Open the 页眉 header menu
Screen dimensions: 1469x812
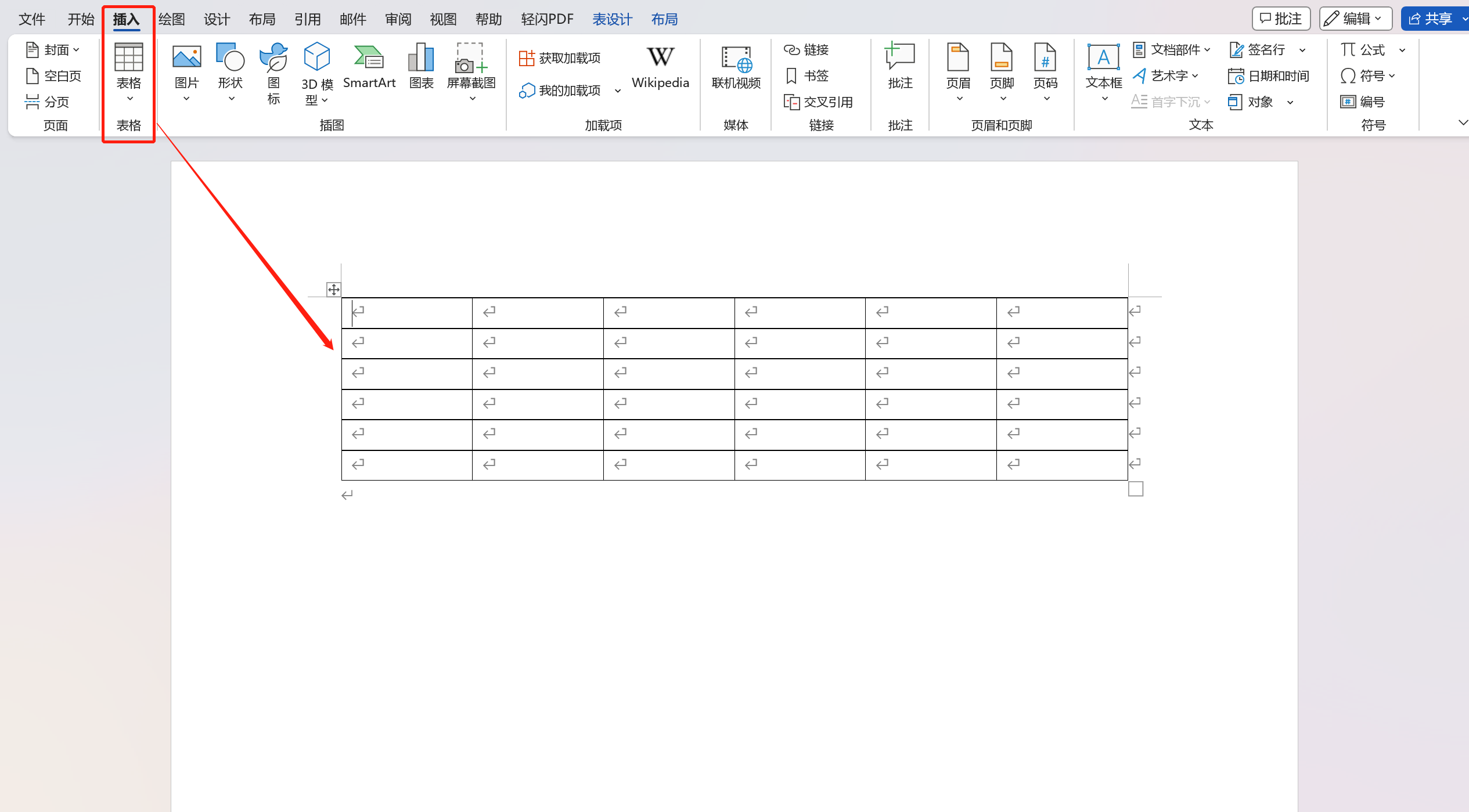958,73
